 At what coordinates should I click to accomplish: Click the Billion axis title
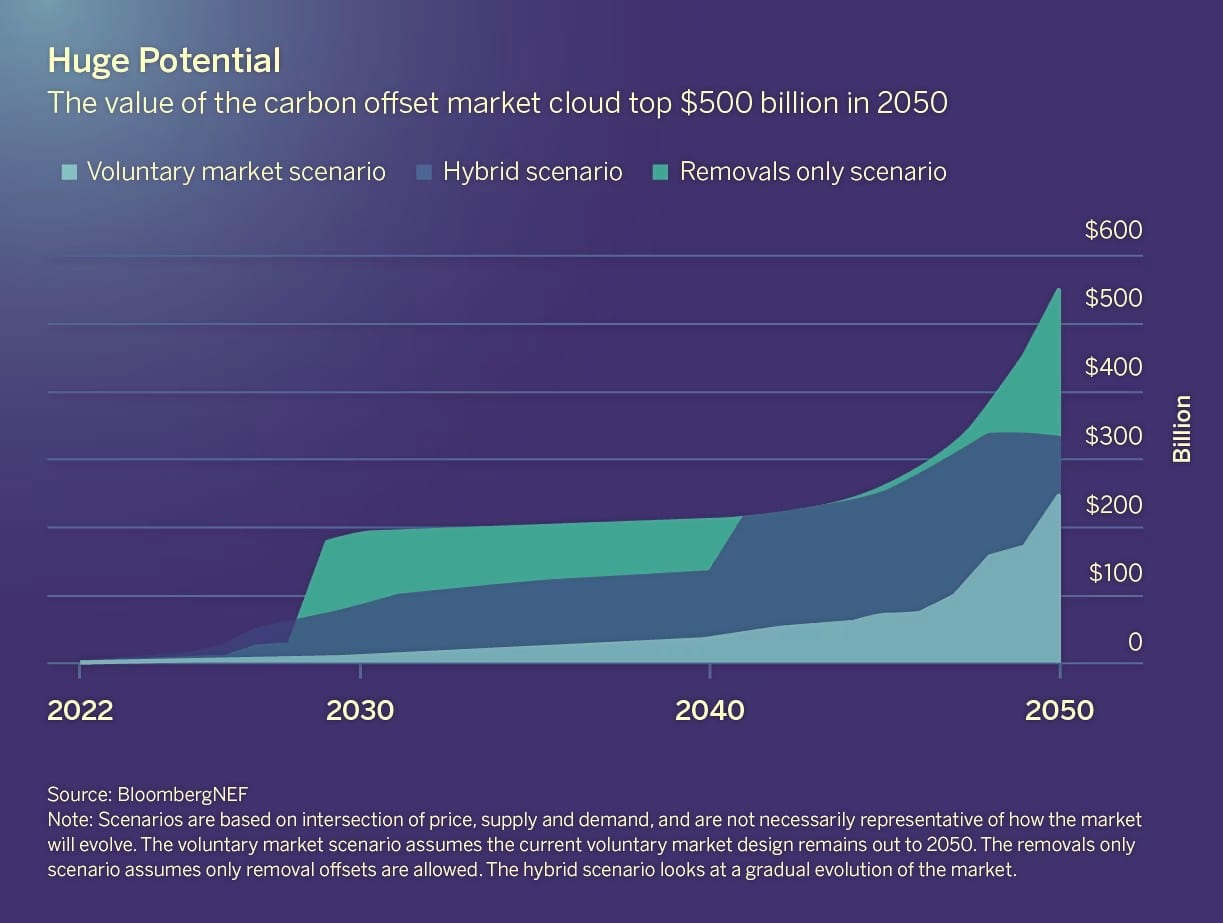[x=1182, y=429]
